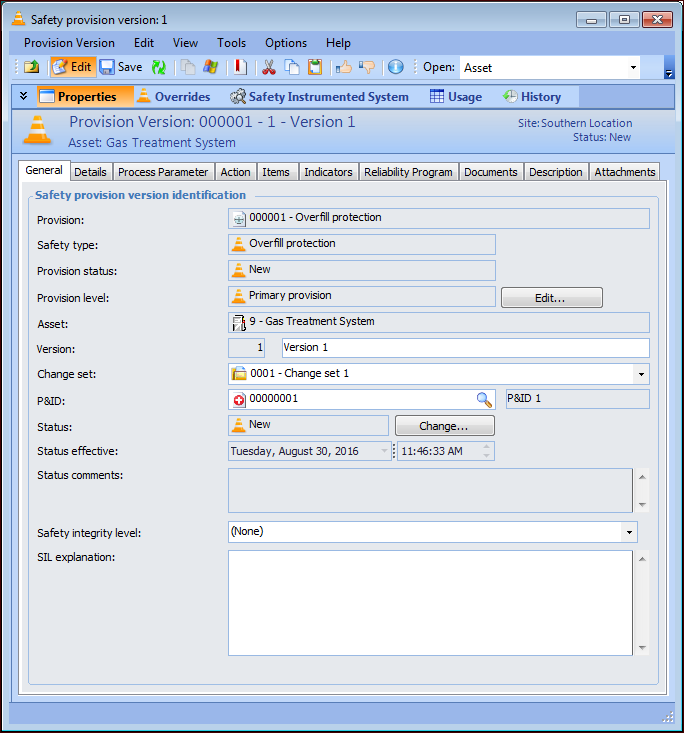684x733 pixels.
Task: Select the Items tab
Action: (276, 172)
